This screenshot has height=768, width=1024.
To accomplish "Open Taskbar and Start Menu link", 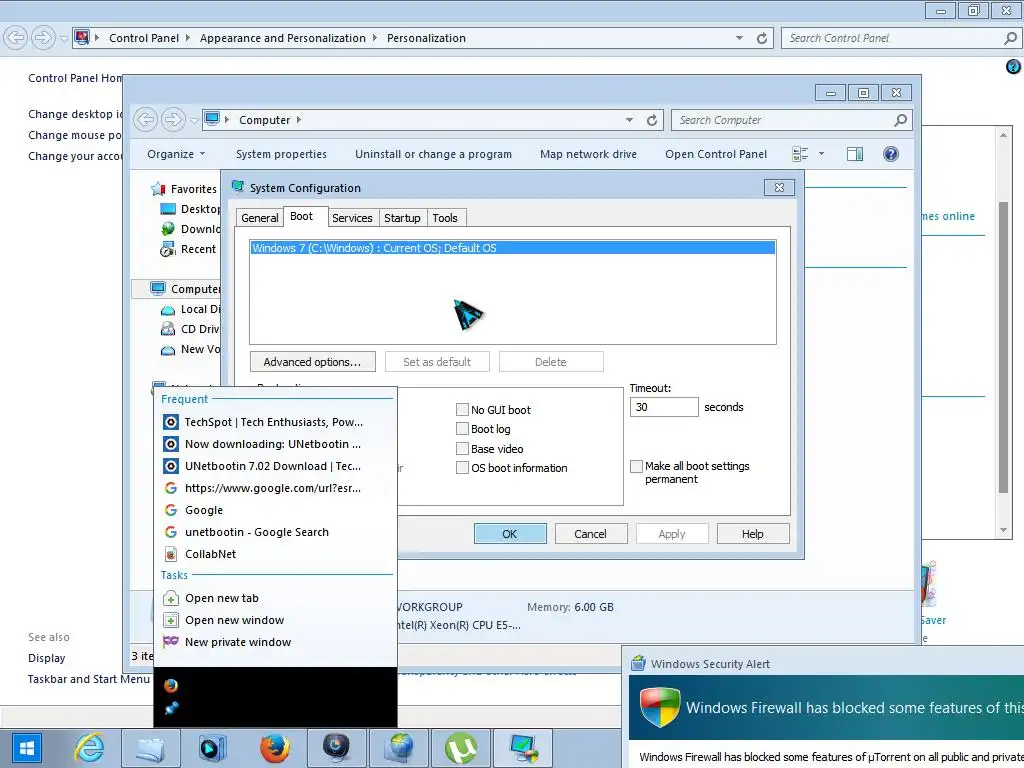I will click(x=89, y=679).
